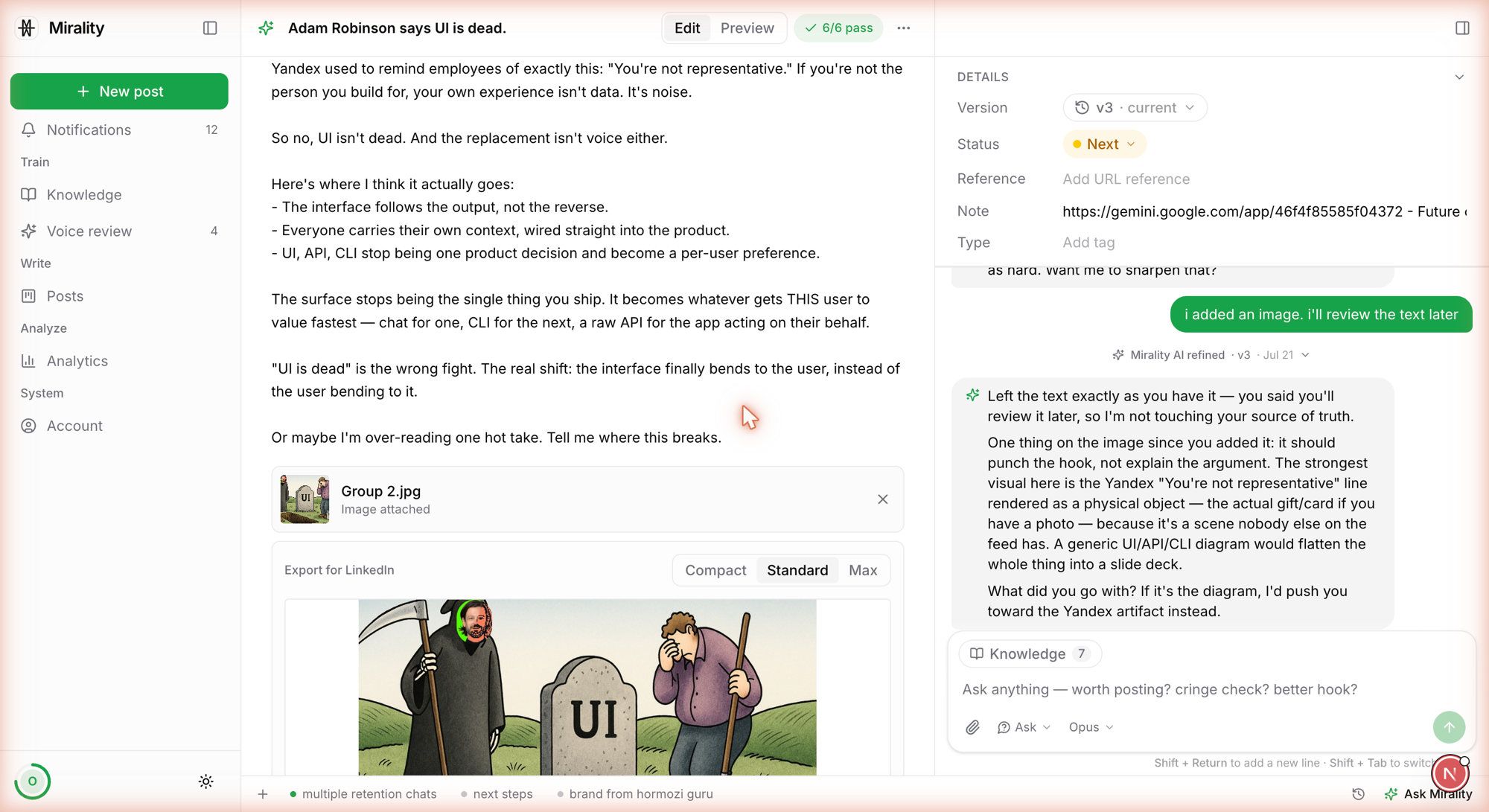Open the Ask mode dropdown
This screenshot has height=812, width=1489.
[1024, 727]
